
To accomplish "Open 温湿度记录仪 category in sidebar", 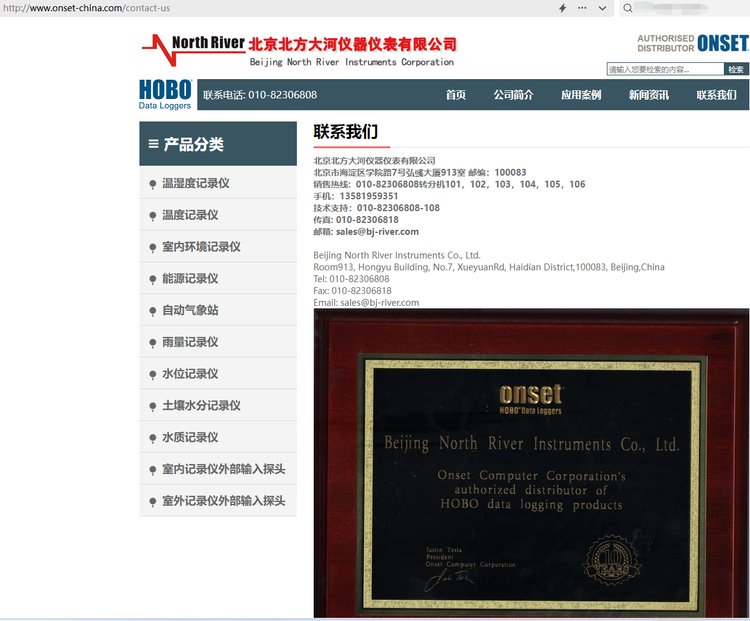I will pos(196,183).
